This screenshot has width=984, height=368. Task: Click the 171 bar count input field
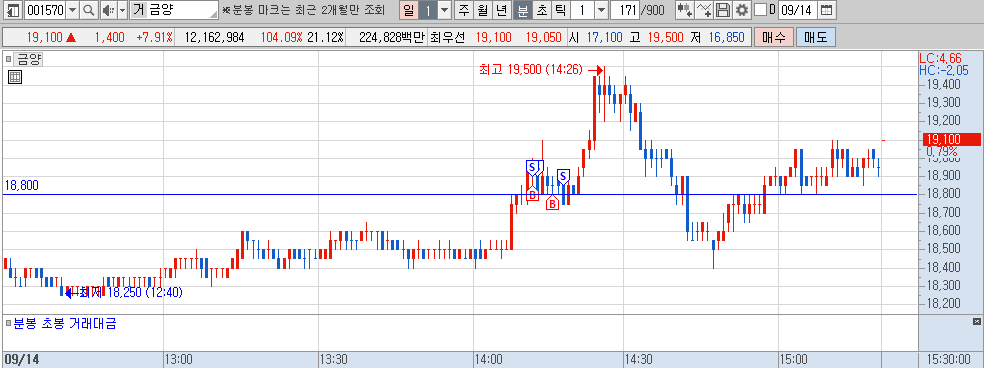(x=625, y=10)
